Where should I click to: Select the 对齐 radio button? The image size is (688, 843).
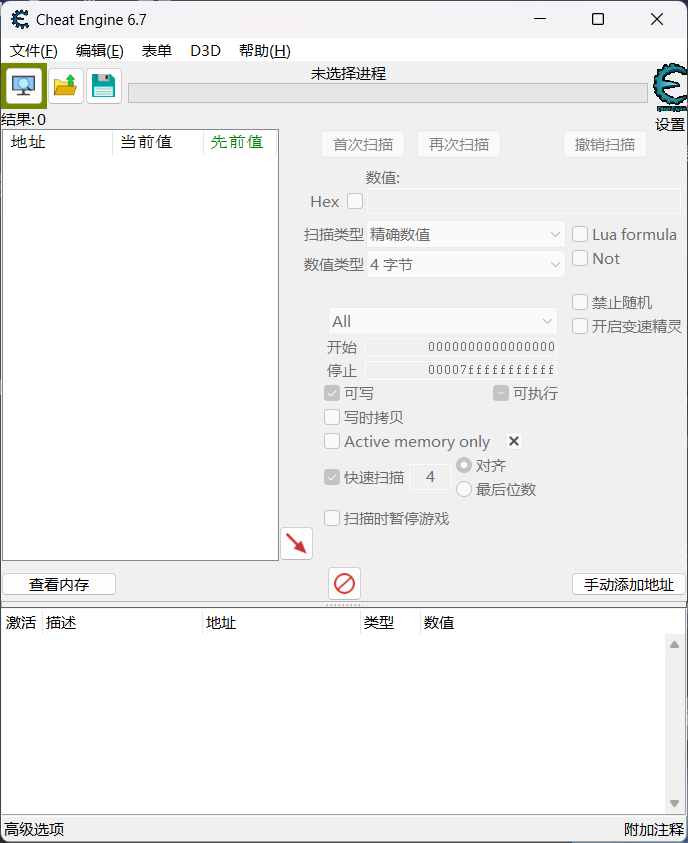(464, 465)
